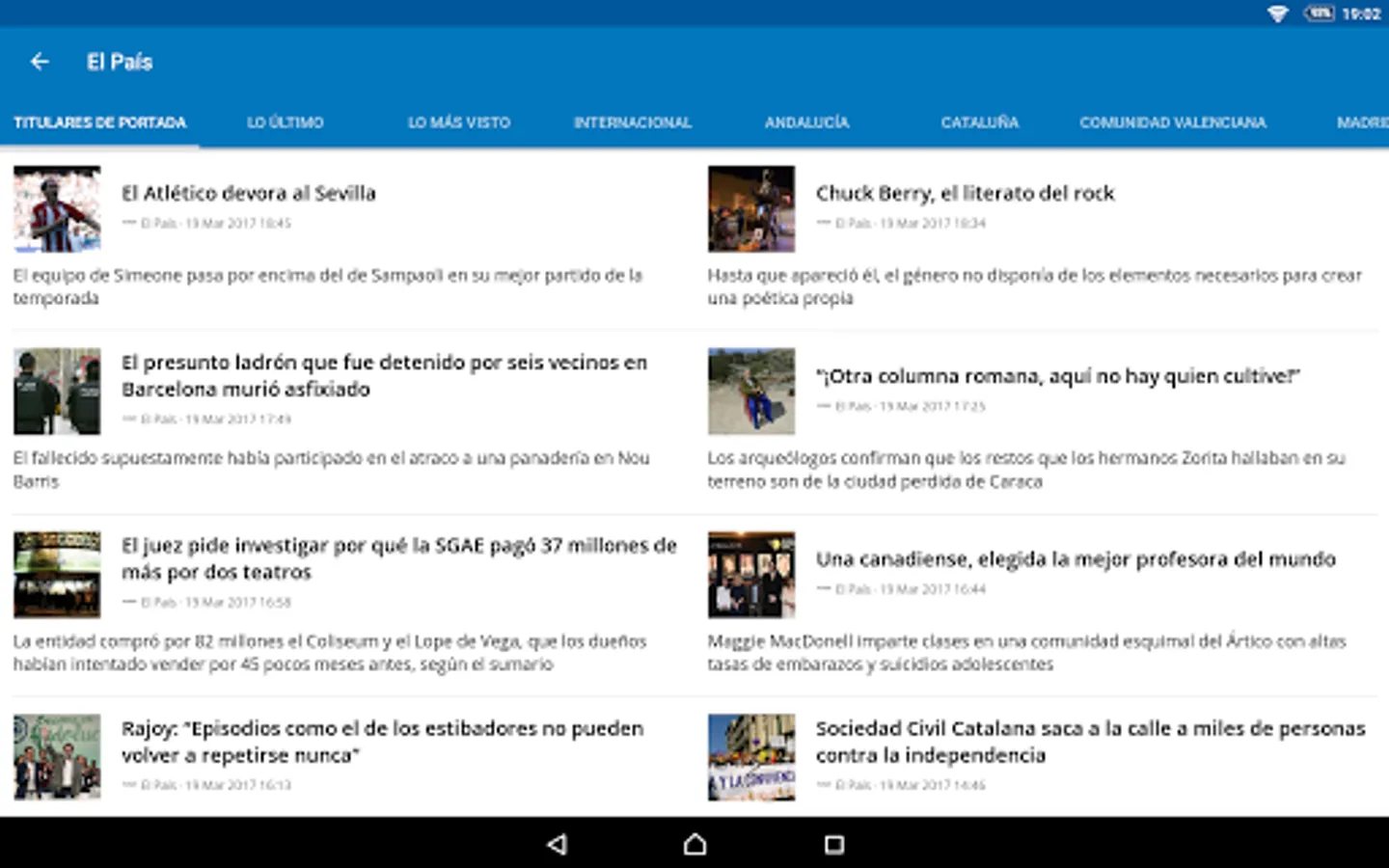Viewport: 1389px width, 868px height.
Task: Open the Roman column article thumbnail
Action: (751, 392)
